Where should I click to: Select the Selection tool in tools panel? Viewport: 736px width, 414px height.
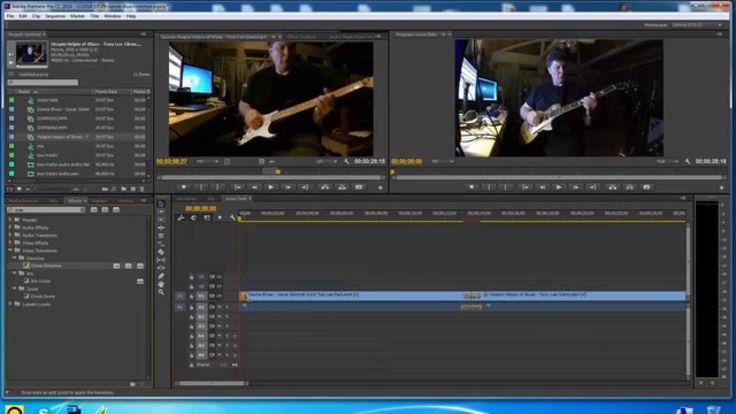161,204
